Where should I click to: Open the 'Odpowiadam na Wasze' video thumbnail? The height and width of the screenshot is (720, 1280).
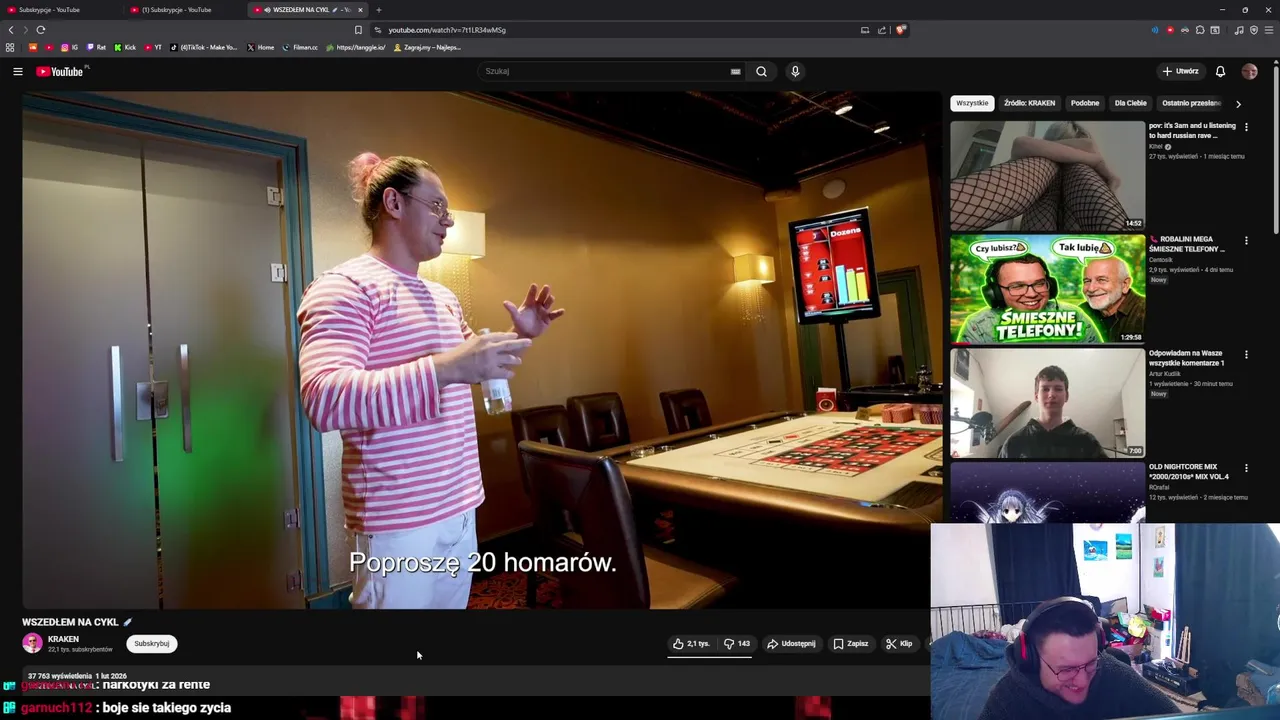tap(1047, 403)
